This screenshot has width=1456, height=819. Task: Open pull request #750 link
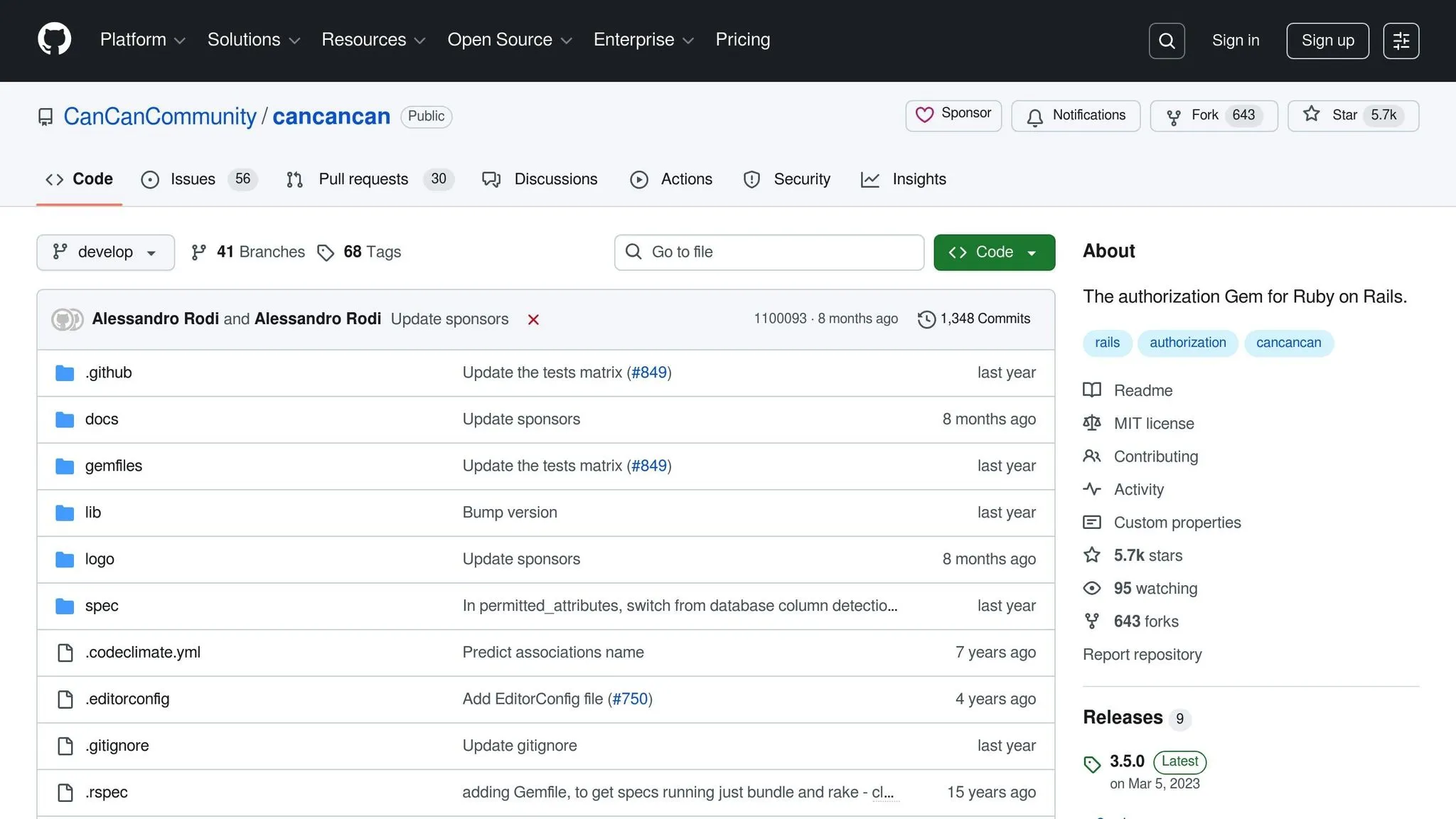(630, 700)
